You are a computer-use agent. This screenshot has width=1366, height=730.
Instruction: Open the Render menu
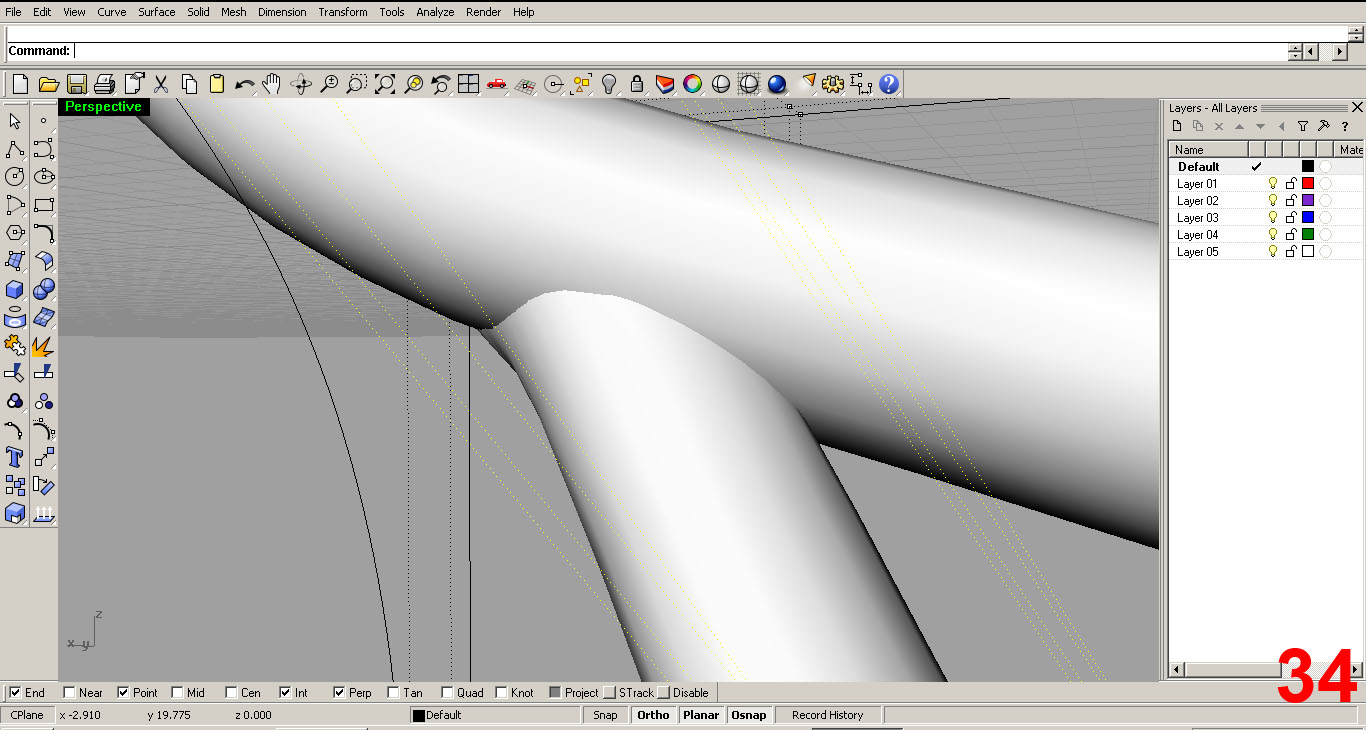(x=484, y=12)
